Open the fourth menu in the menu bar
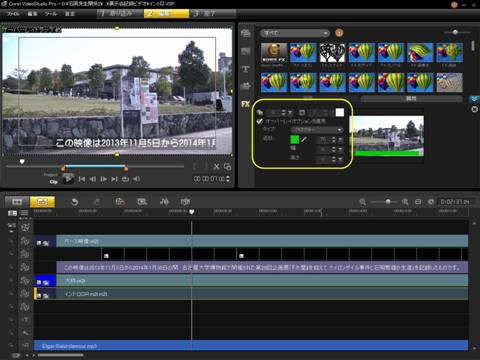The image size is (480, 360). 70,14
